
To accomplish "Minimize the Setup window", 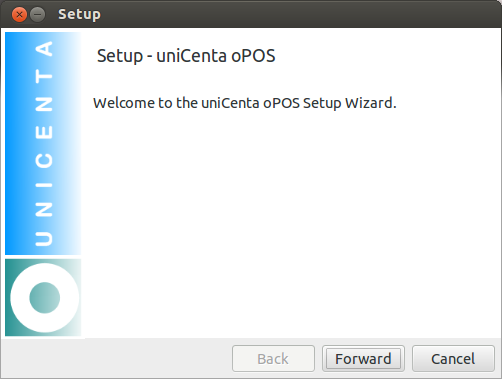I will pos(38,15).
